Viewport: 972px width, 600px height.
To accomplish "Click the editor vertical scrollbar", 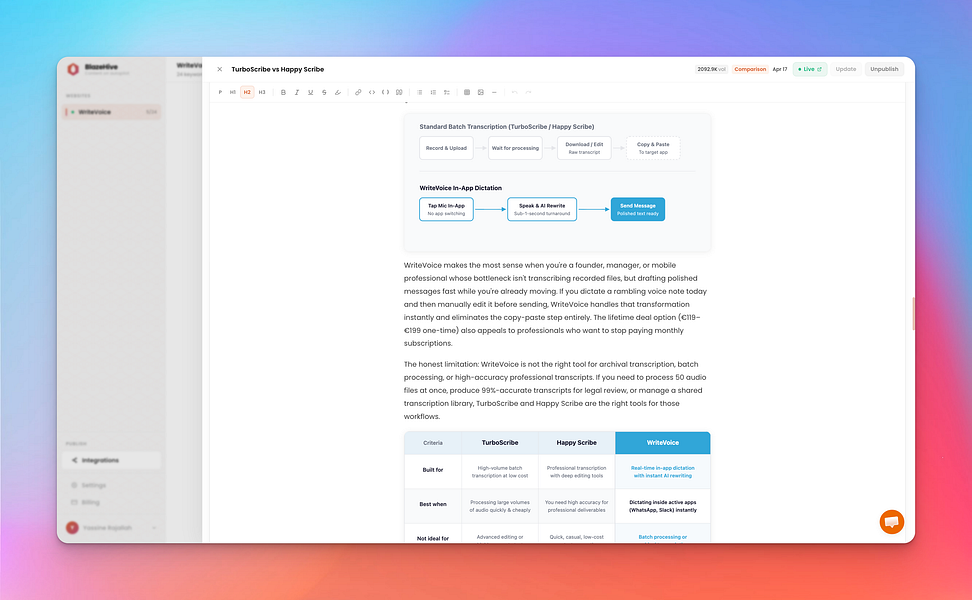I will tap(912, 314).
